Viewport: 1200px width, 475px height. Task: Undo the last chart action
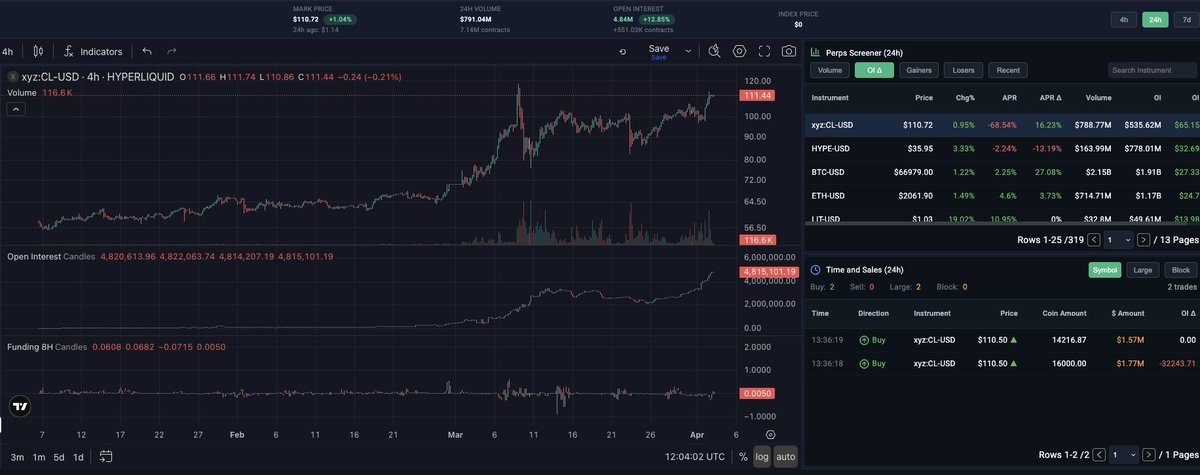[x=147, y=51]
